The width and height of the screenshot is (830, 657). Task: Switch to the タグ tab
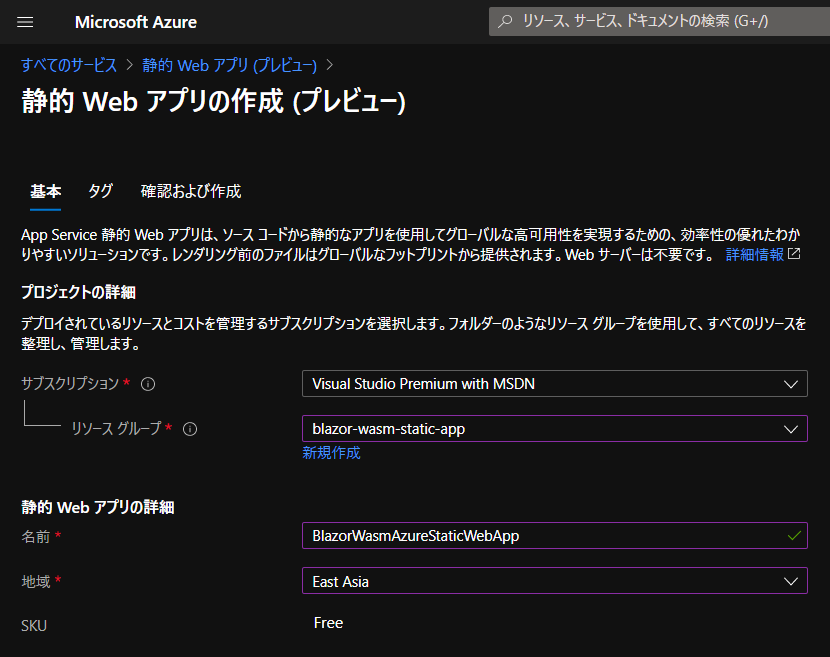pyautogui.click(x=100, y=191)
